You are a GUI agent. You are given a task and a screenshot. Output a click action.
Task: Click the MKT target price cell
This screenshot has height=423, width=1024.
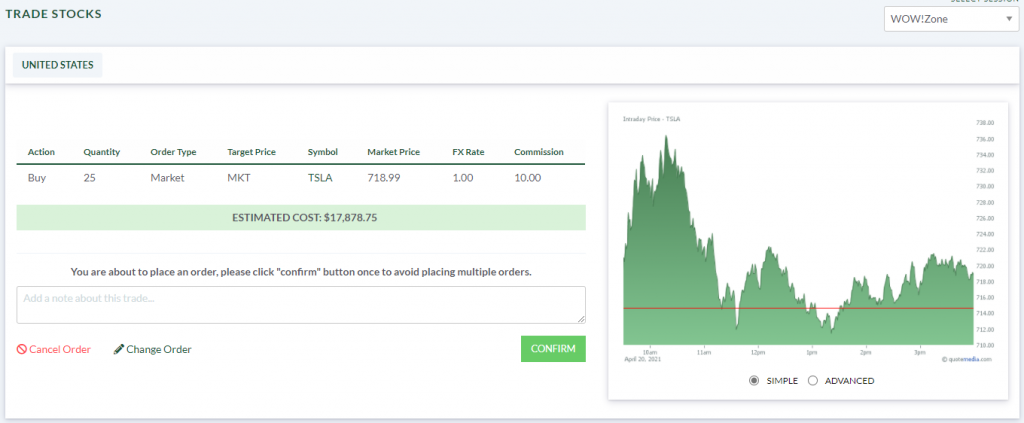tap(238, 177)
